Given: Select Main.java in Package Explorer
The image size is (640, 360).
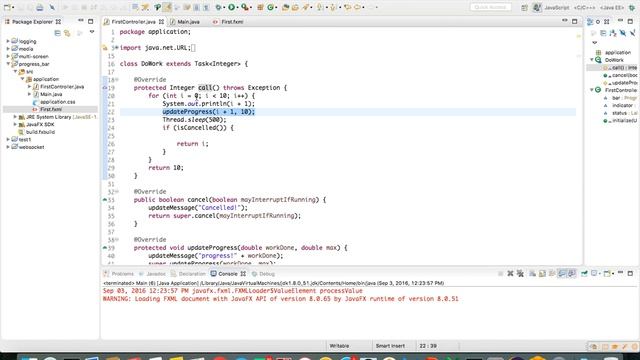Looking at the screenshot, I should 51,94.
